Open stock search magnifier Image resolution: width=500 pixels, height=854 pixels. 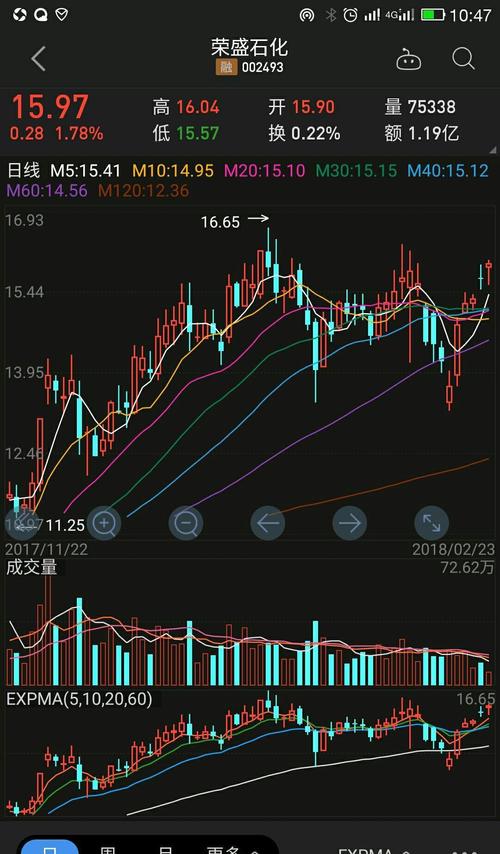click(x=464, y=59)
